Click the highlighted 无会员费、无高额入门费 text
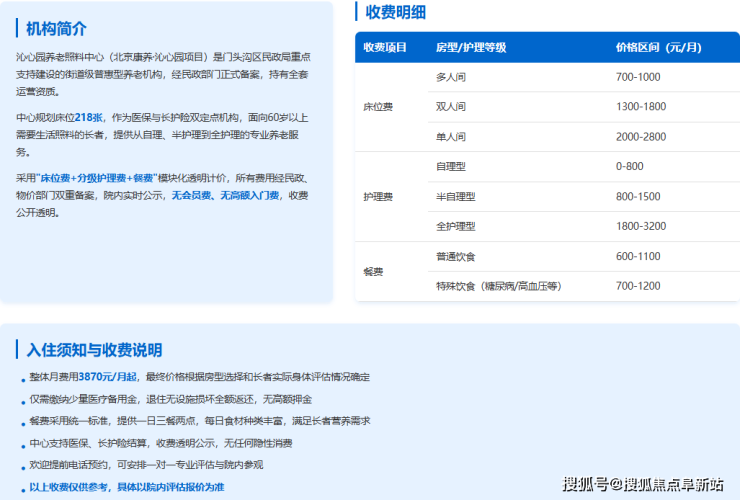The height and width of the screenshot is (500, 740). (x=226, y=195)
